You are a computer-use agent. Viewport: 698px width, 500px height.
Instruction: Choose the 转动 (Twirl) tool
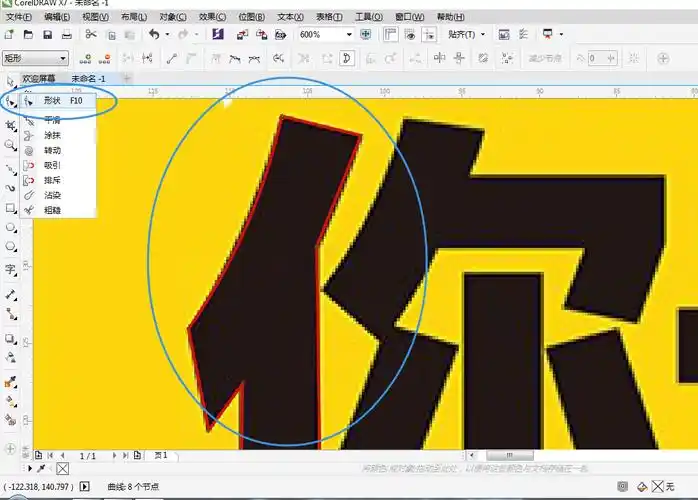52,149
